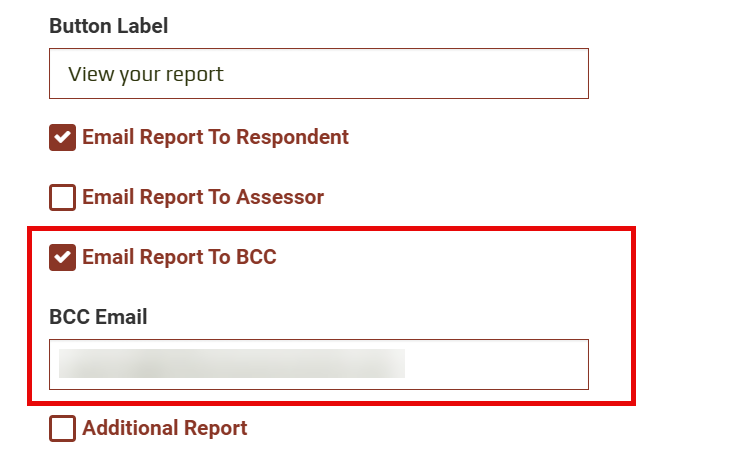Click the "Additional Report" label text
The image size is (735, 466).
(x=164, y=428)
